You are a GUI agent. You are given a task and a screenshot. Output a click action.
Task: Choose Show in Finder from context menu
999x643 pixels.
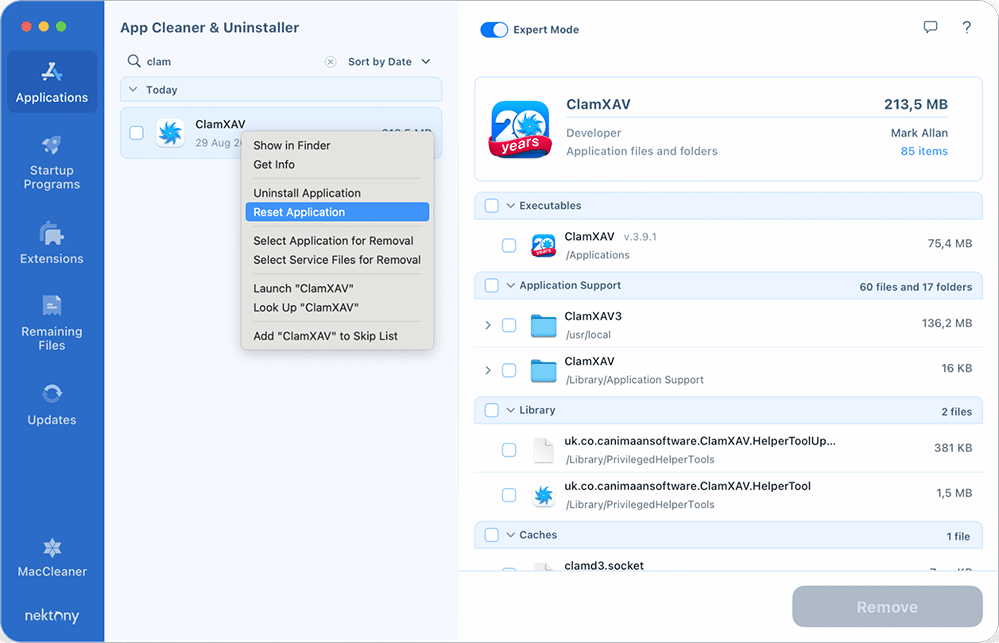pyautogui.click(x=337, y=145)
